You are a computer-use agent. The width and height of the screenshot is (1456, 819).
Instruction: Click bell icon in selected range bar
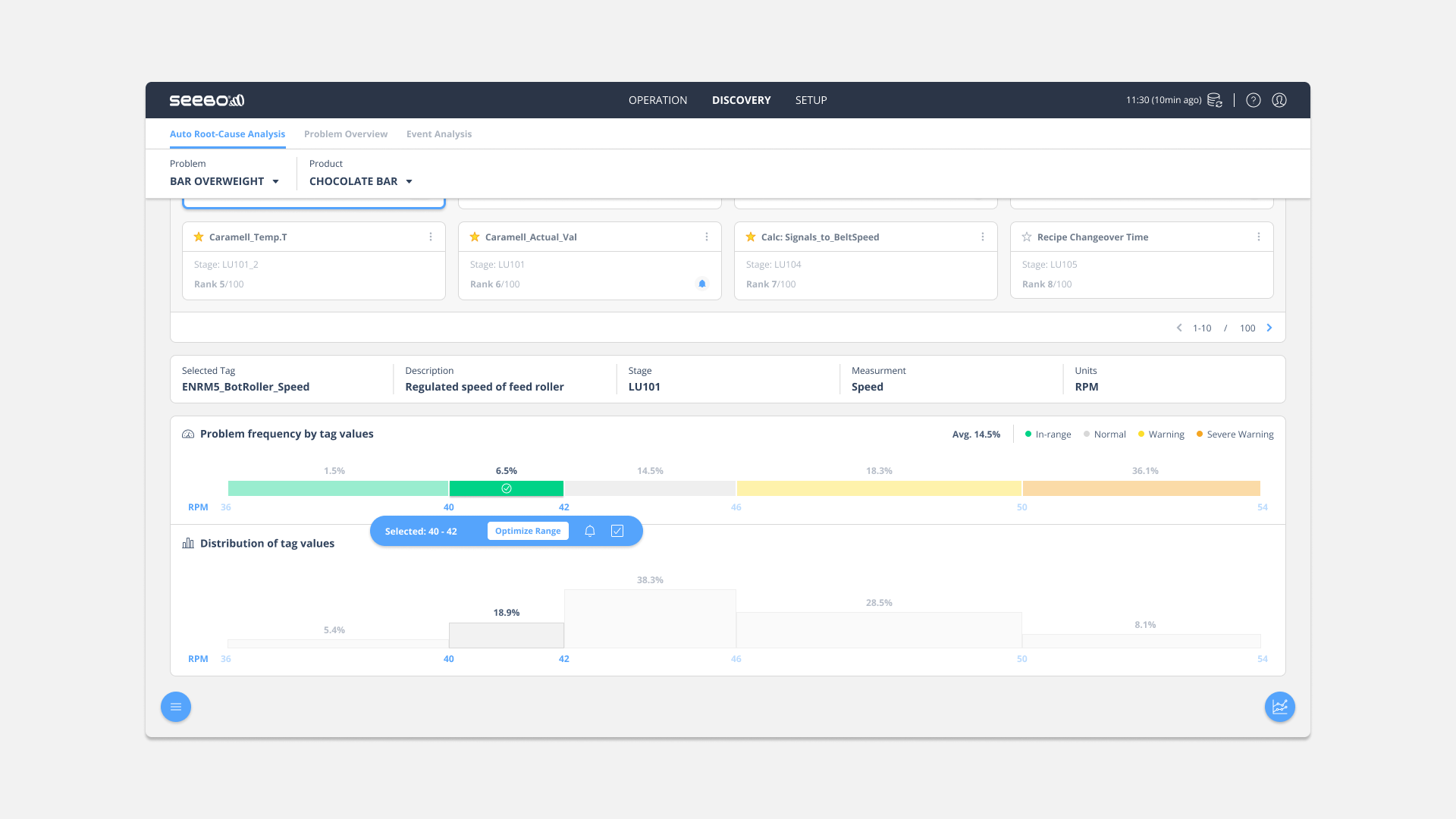coord(590,531)
